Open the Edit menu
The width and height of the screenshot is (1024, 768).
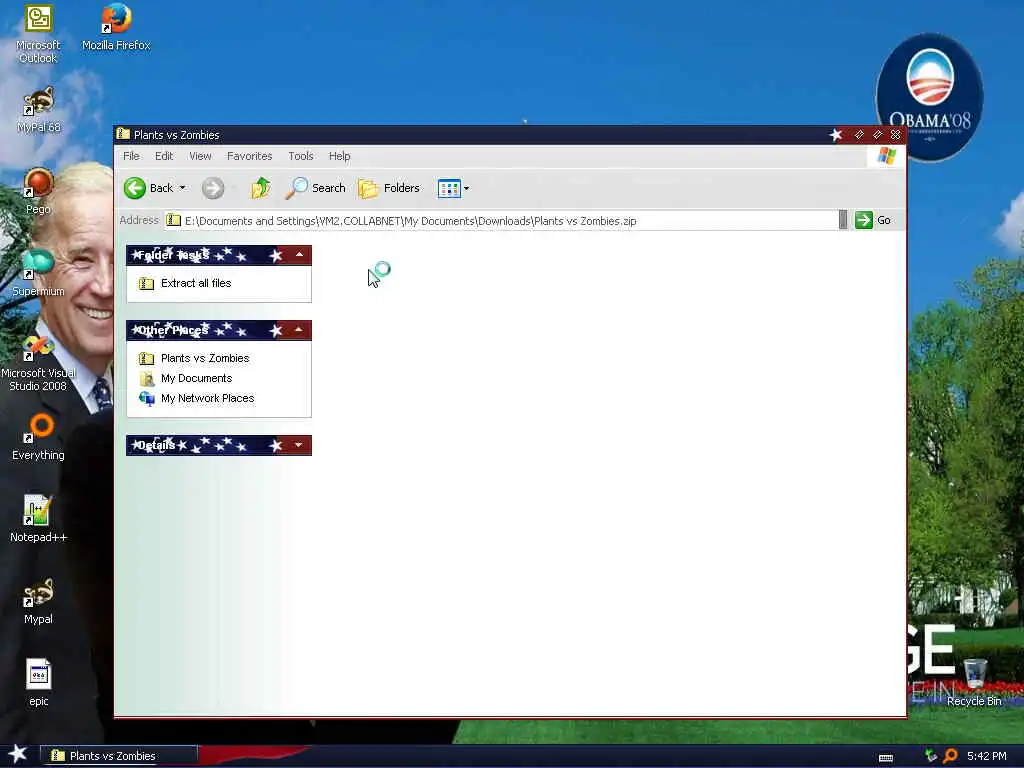164,156
